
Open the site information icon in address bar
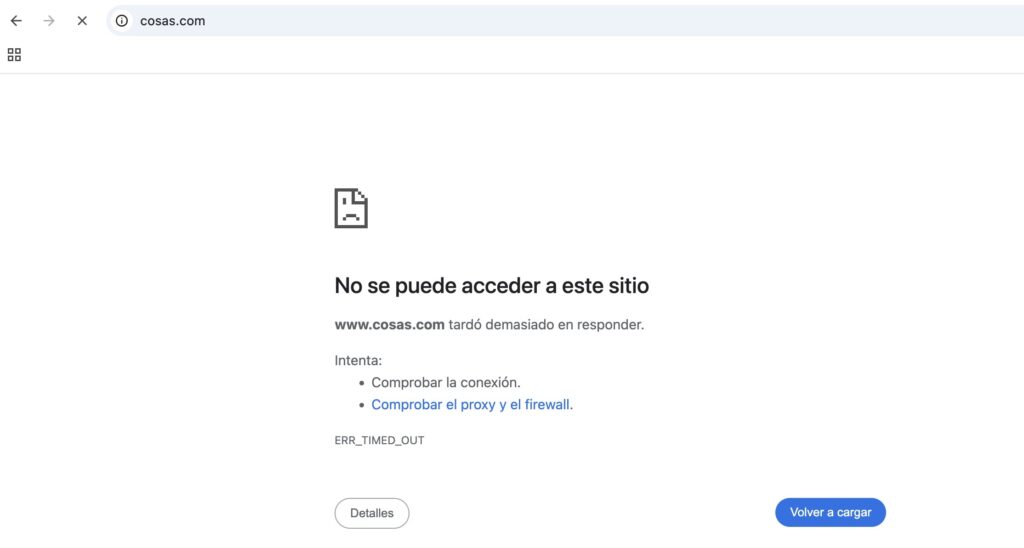[122, 21]
